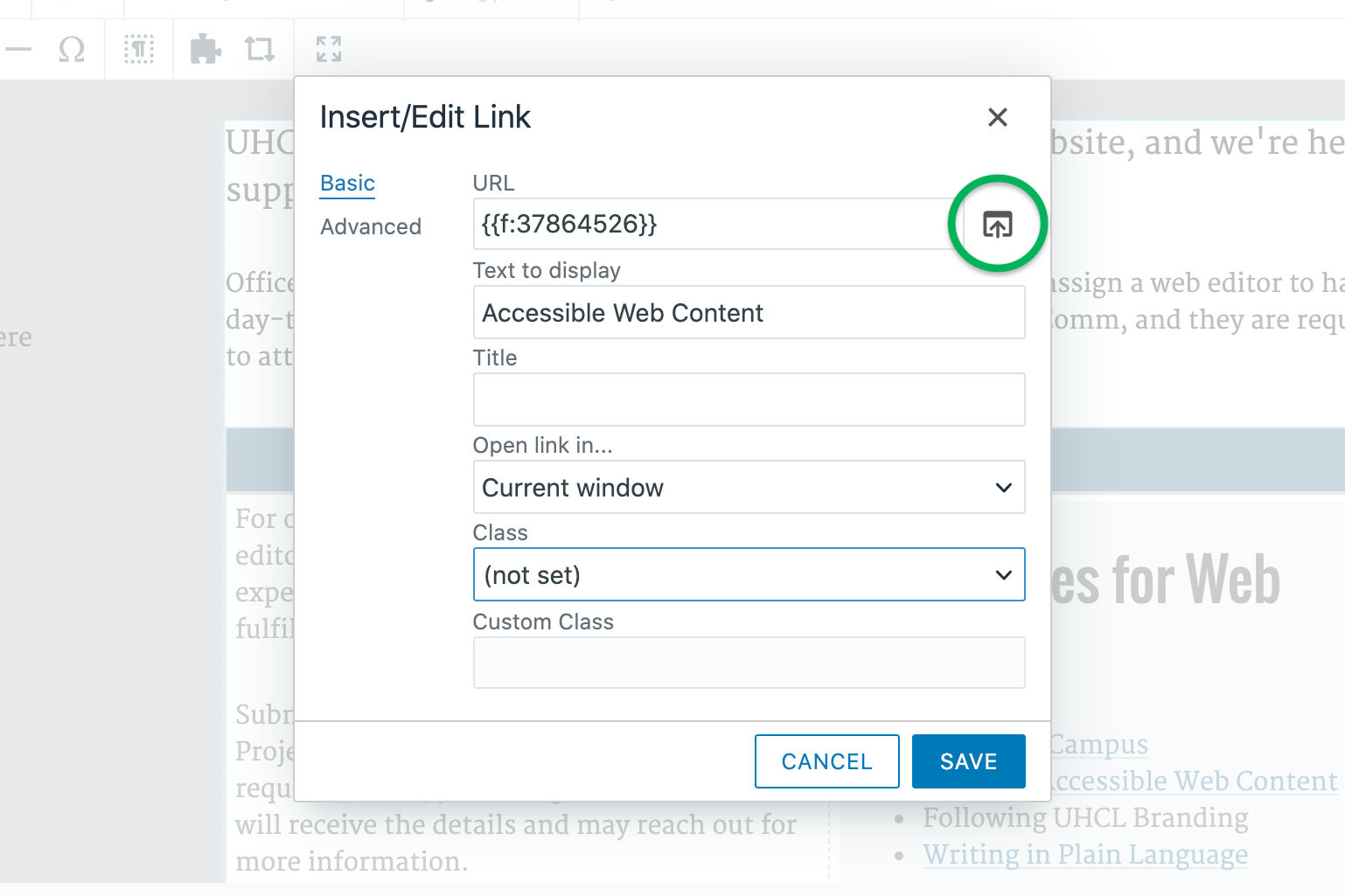Select the embed/reusable content icon
Screen dimensions: 1345x896
(260, 50)
